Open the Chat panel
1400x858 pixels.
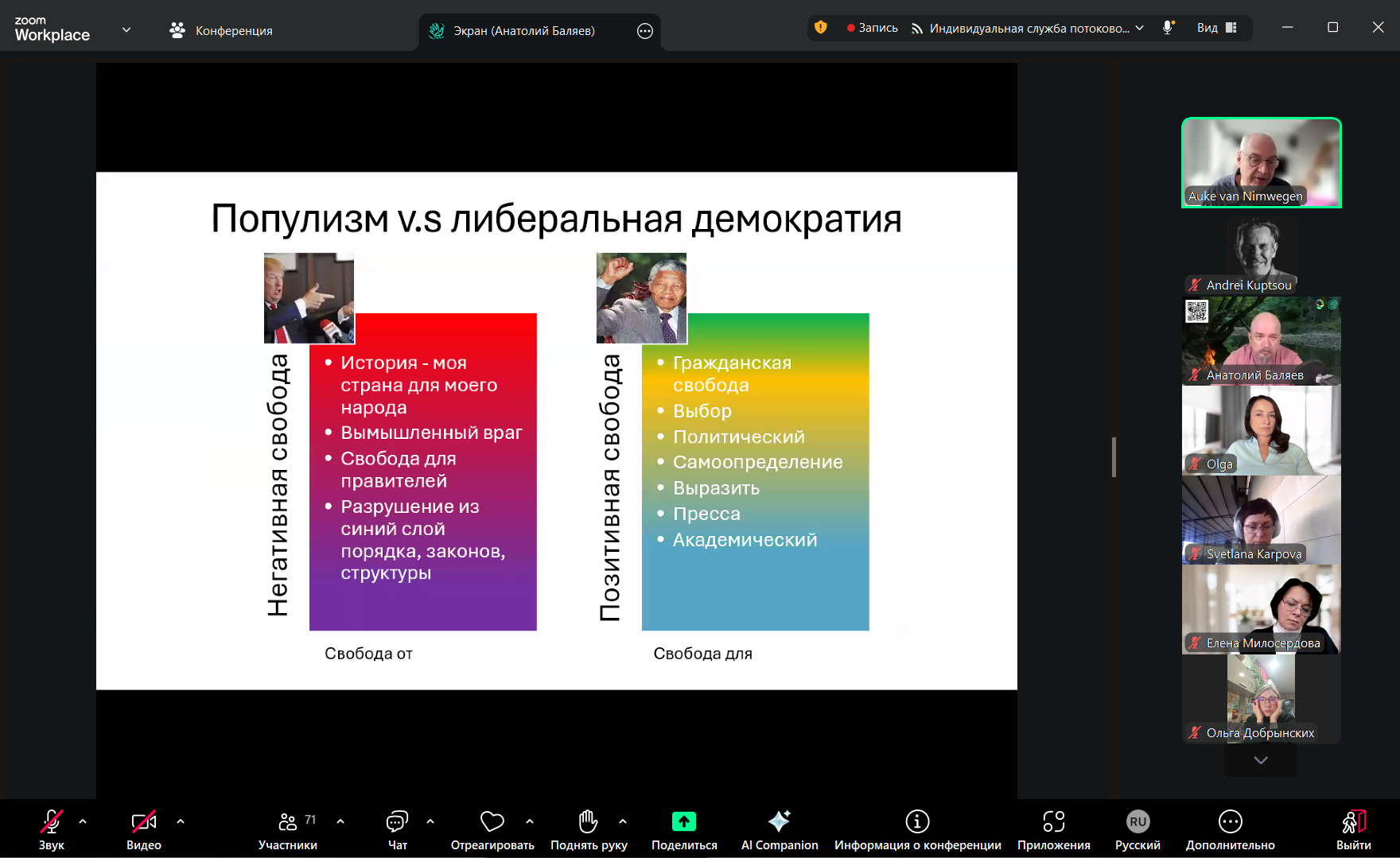pyautogui.click(x=397, y=829)
